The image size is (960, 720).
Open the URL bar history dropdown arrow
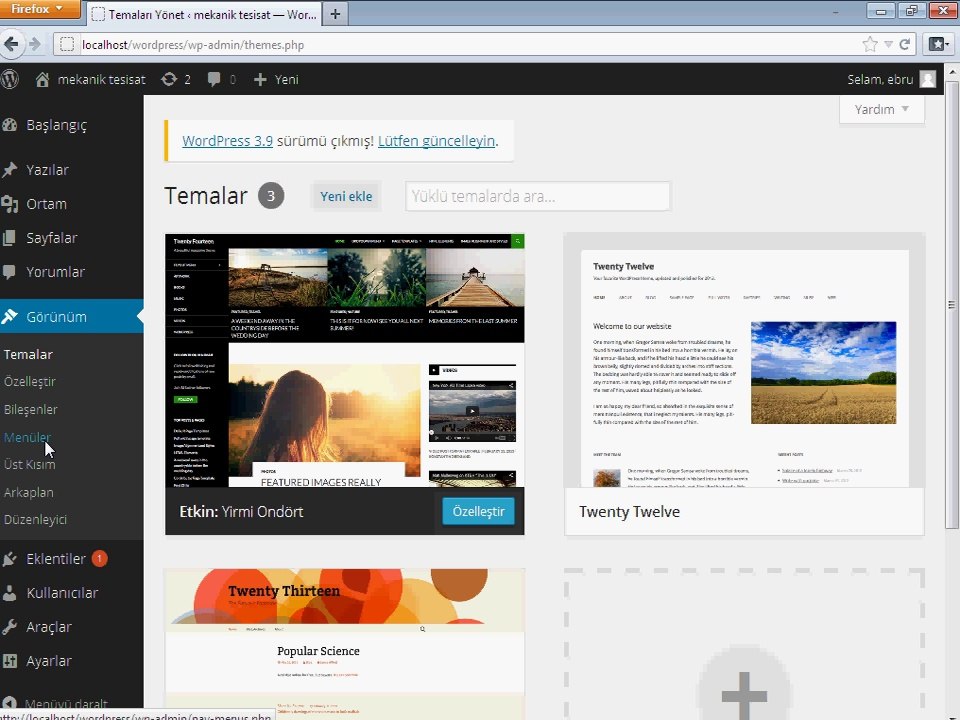(888, 44)
